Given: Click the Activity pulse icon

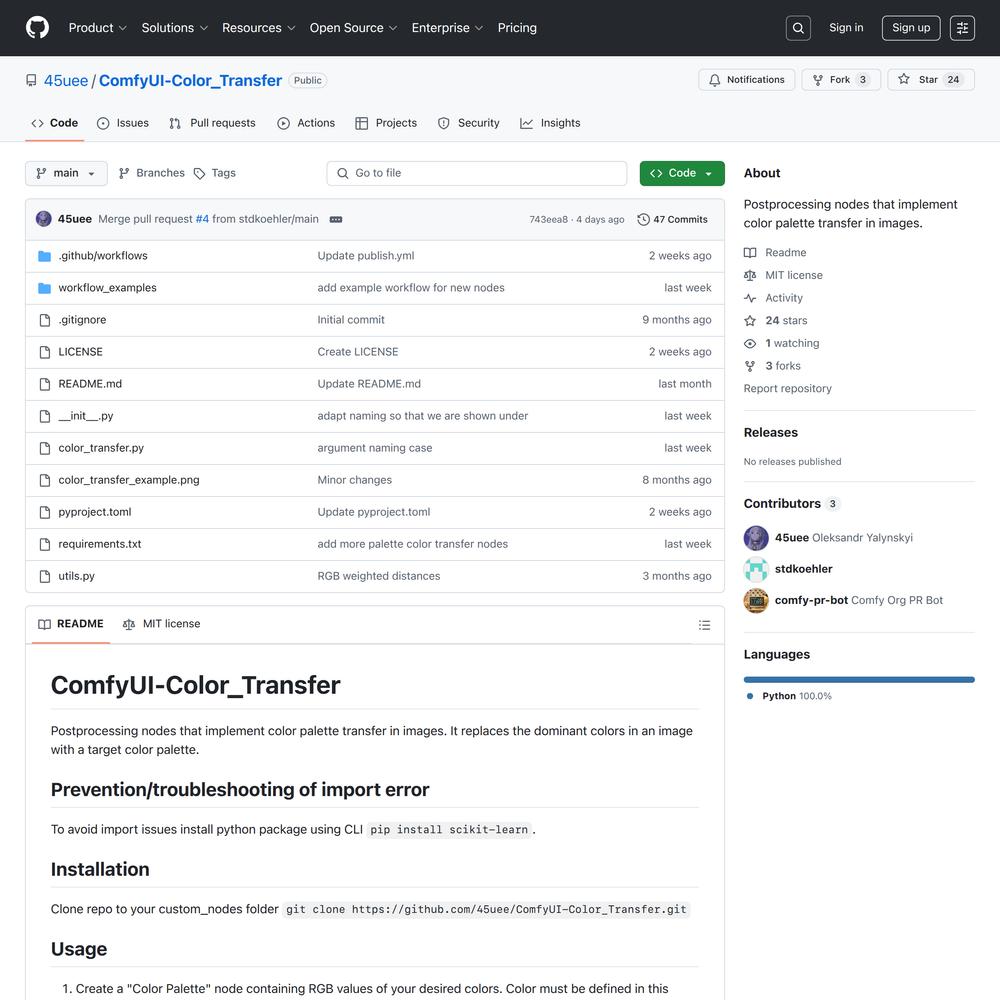Looking at the screenshot, I should (750, 298).
